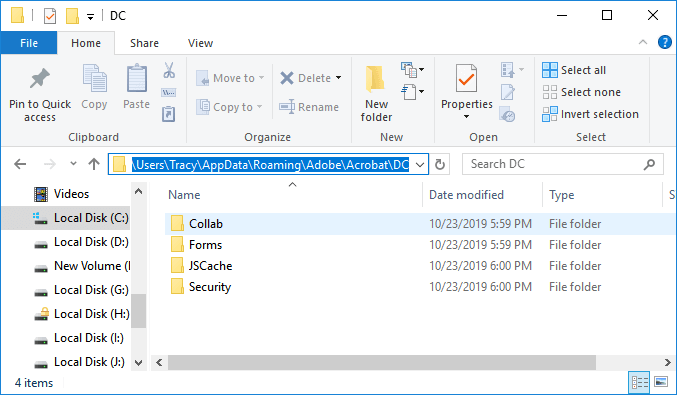Click the Refresh icon beside address bar
Screen dimensions: 677x395
pyautogui.click(x=440, y=164)
